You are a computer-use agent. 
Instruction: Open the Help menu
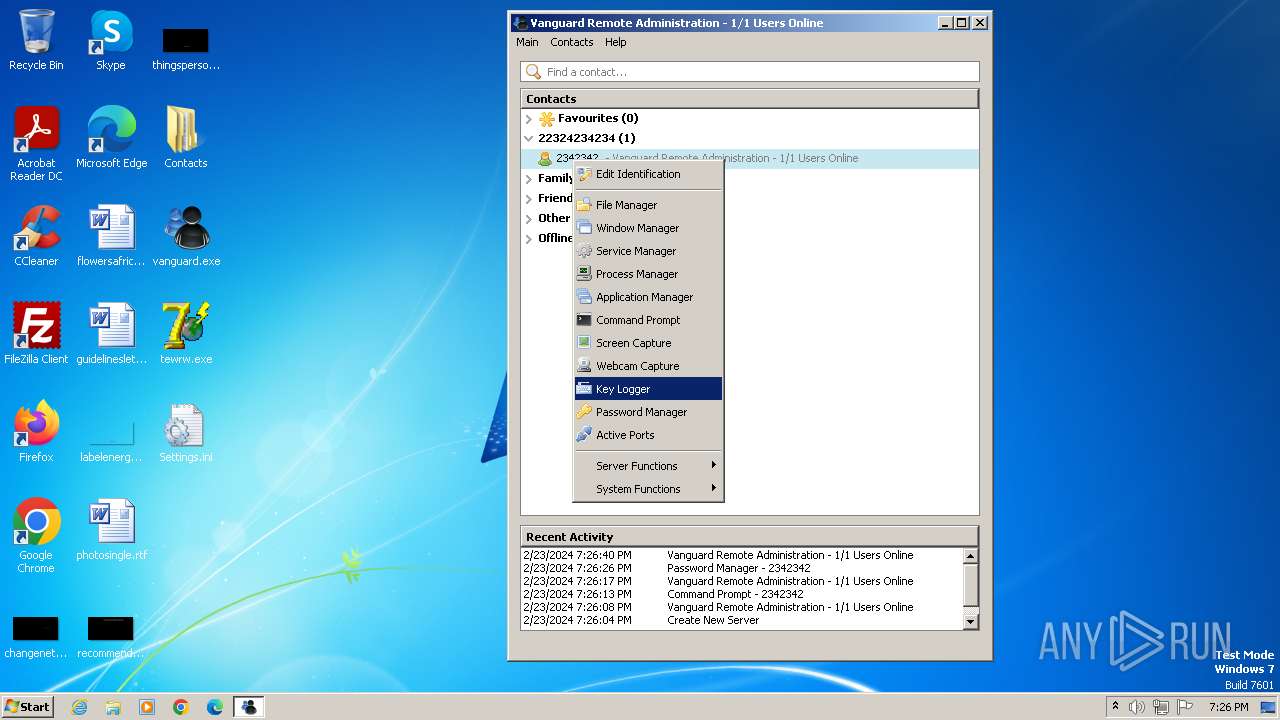pyautogui.click(x=616, y=42)
